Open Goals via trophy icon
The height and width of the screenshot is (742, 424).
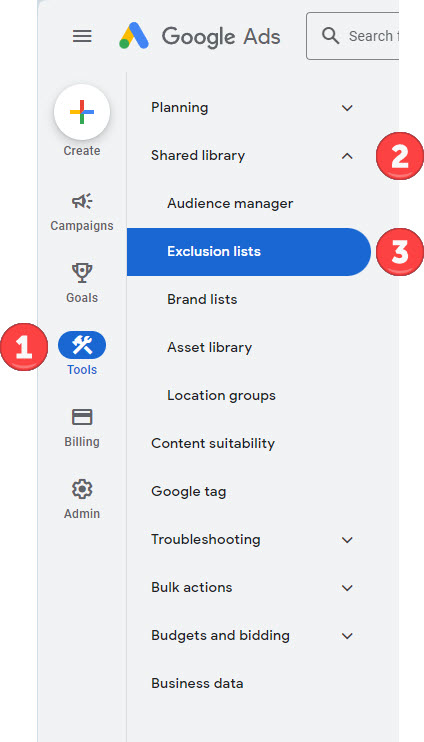coord(82,273)
